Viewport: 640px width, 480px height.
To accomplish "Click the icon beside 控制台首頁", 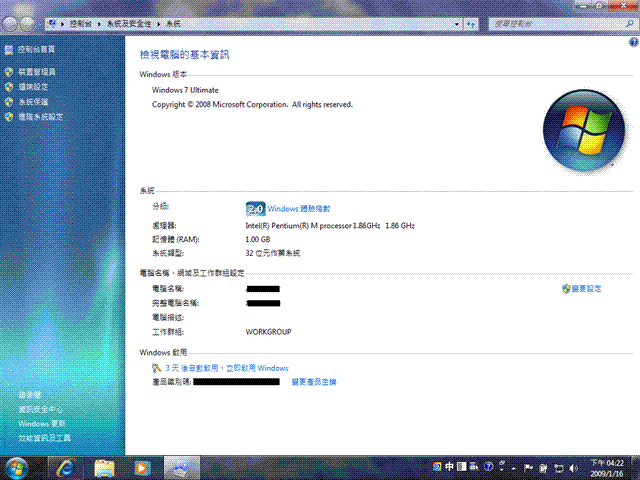I will pyautogui.click(x=9, y=50).
